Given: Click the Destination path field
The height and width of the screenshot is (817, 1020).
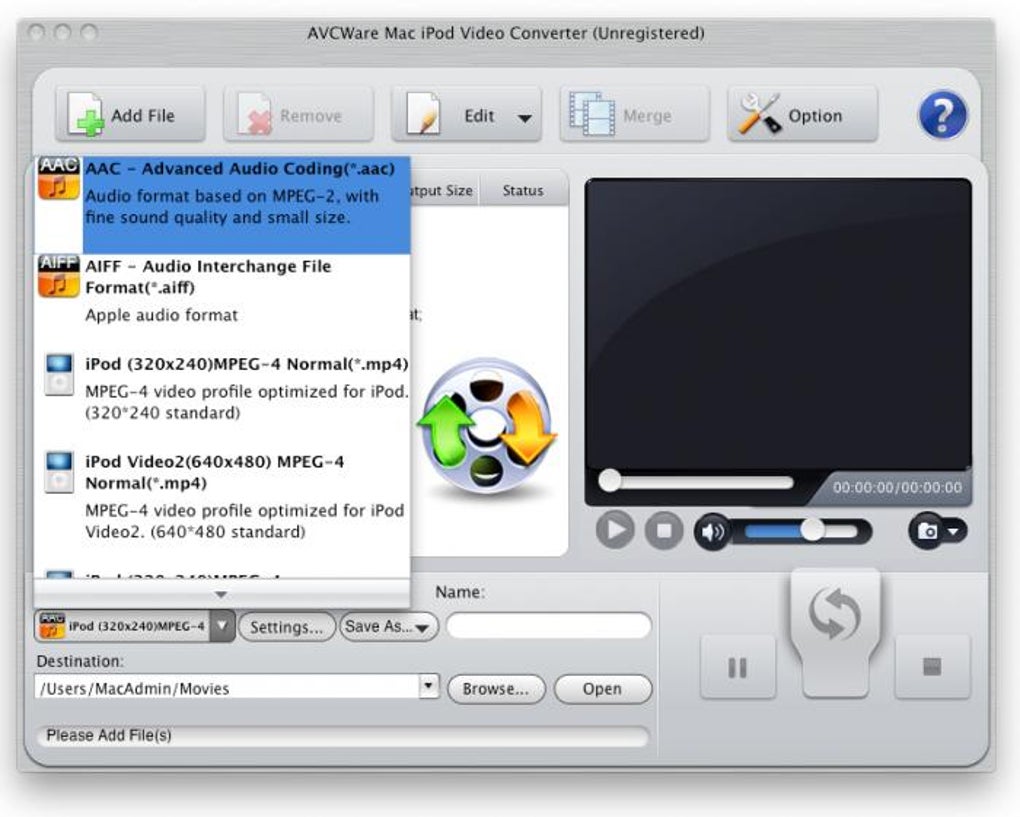Looking at the screenshot, I should (x=228, y=688).
